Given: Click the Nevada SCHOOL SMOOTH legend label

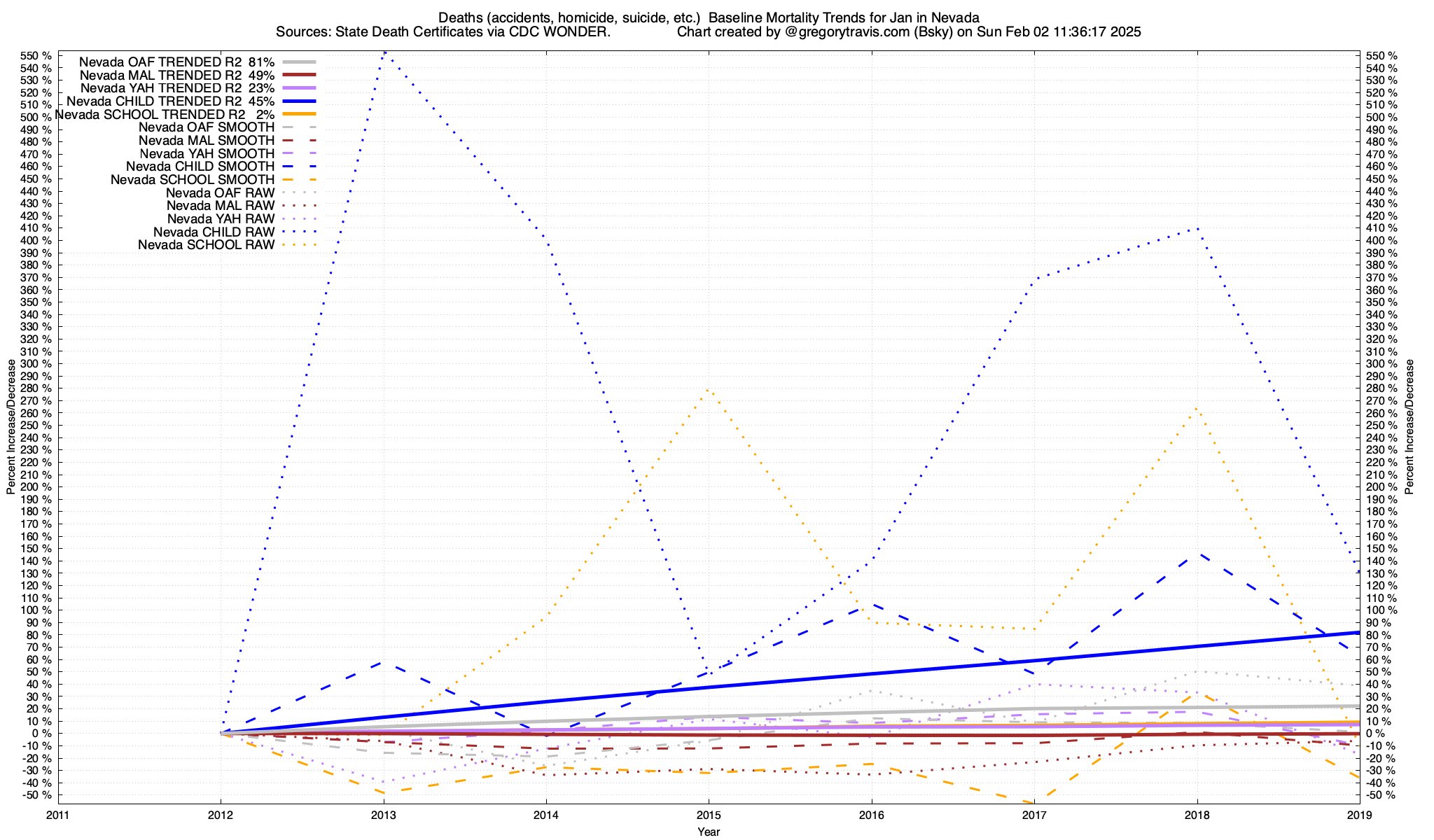Looking at the screenshot, I should tap(193, 180).
